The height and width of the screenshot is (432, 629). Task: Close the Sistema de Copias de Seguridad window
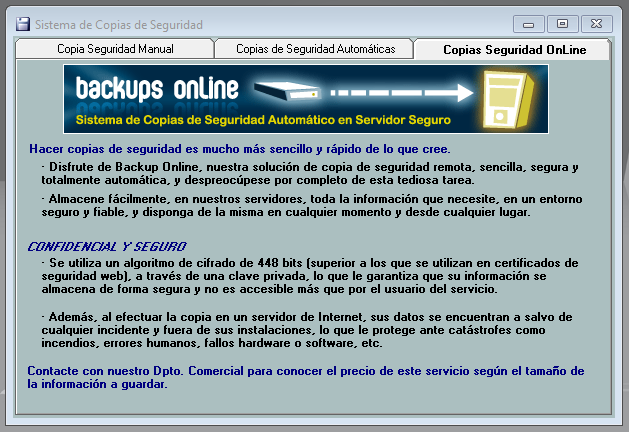pos(597,24)
